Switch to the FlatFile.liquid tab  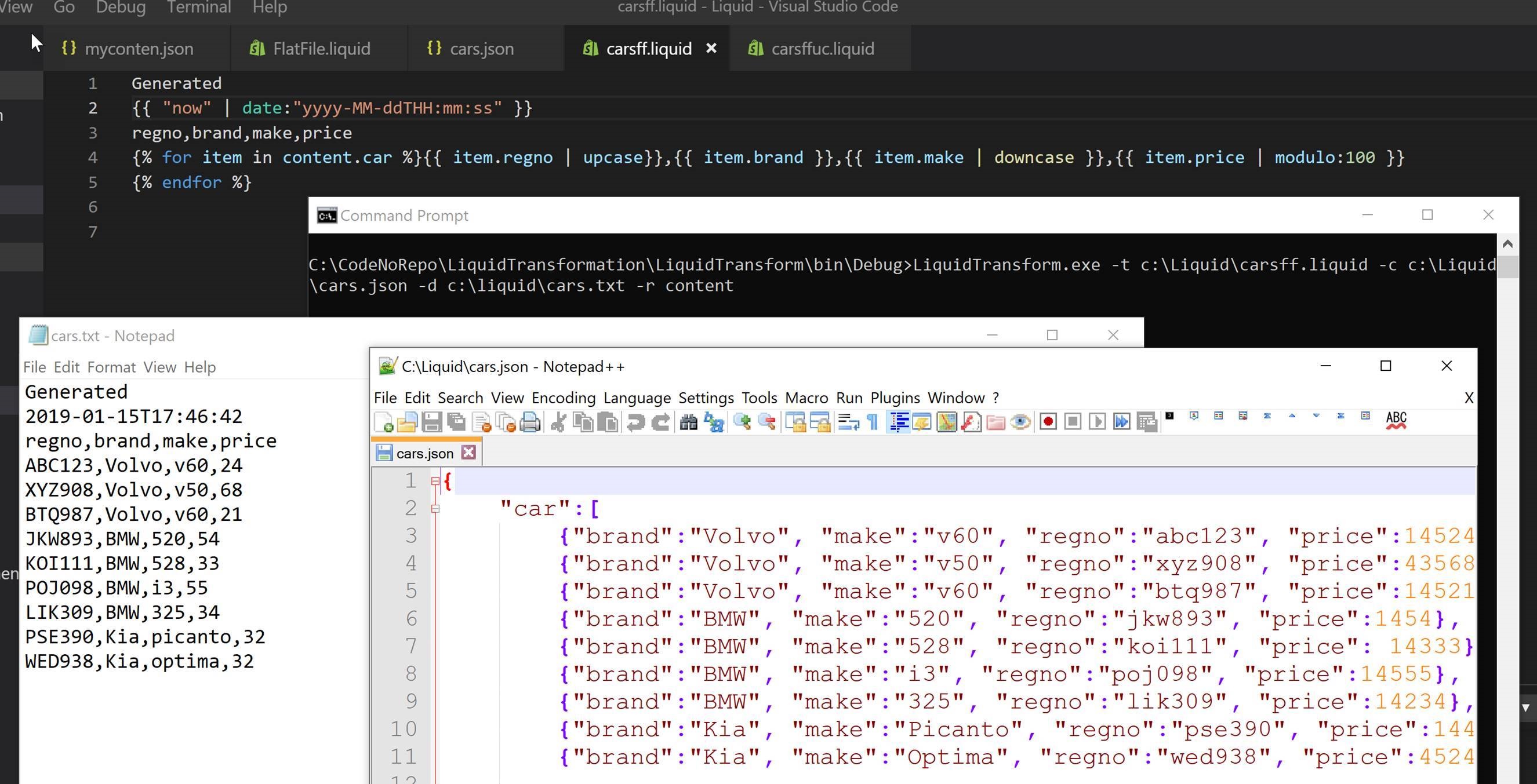click(x=321, y=48)
